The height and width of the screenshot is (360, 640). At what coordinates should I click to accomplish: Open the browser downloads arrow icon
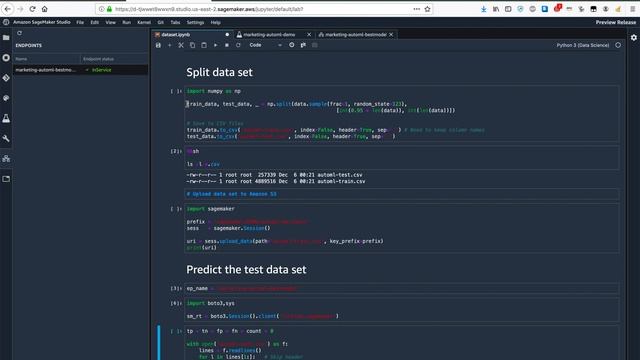483,9
